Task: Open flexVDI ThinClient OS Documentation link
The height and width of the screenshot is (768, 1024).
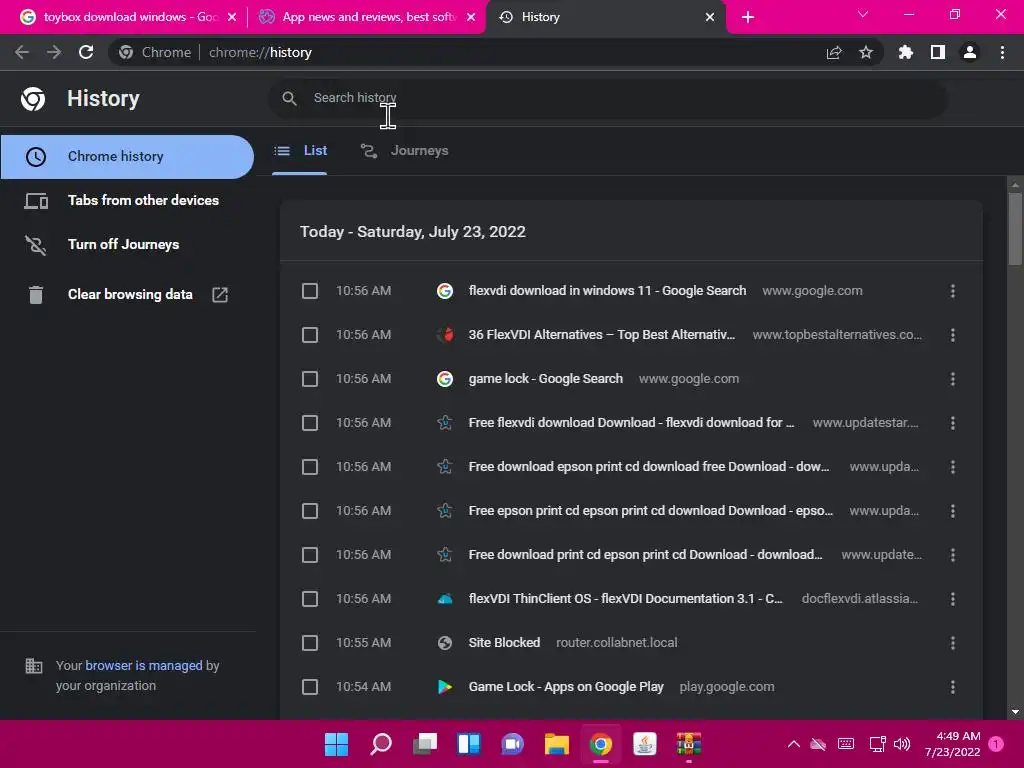Action: (625, 599)
